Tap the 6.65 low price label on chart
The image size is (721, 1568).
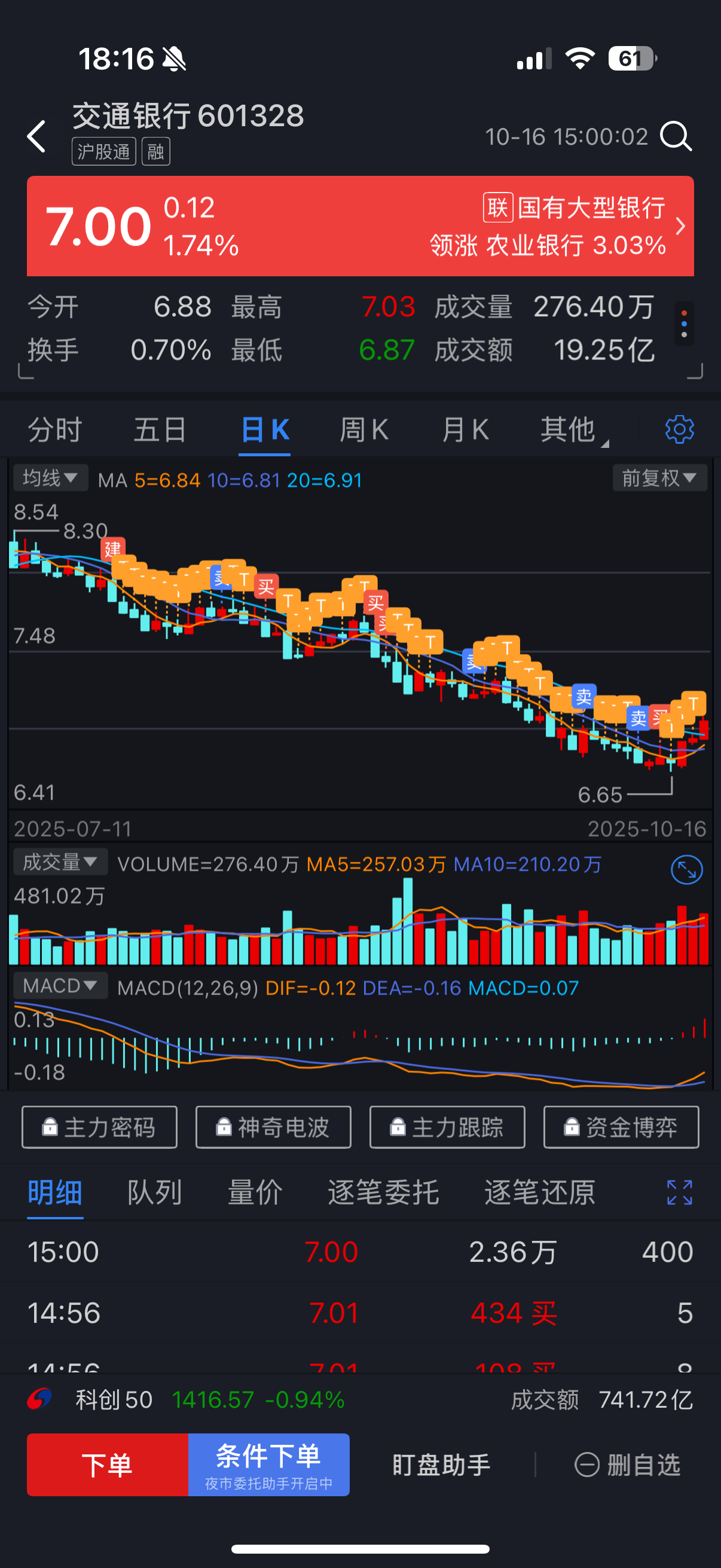[x=600, y=794]
